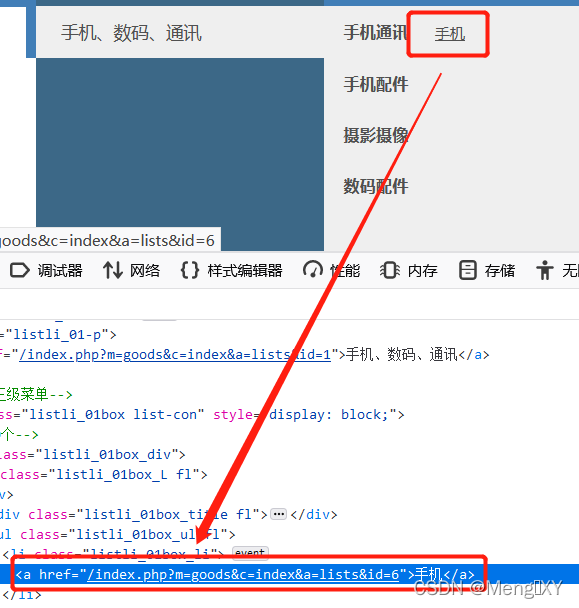Click the 手机 category link in menu
The width and height of the screenshot is (579, 608).
pos(449,34)
